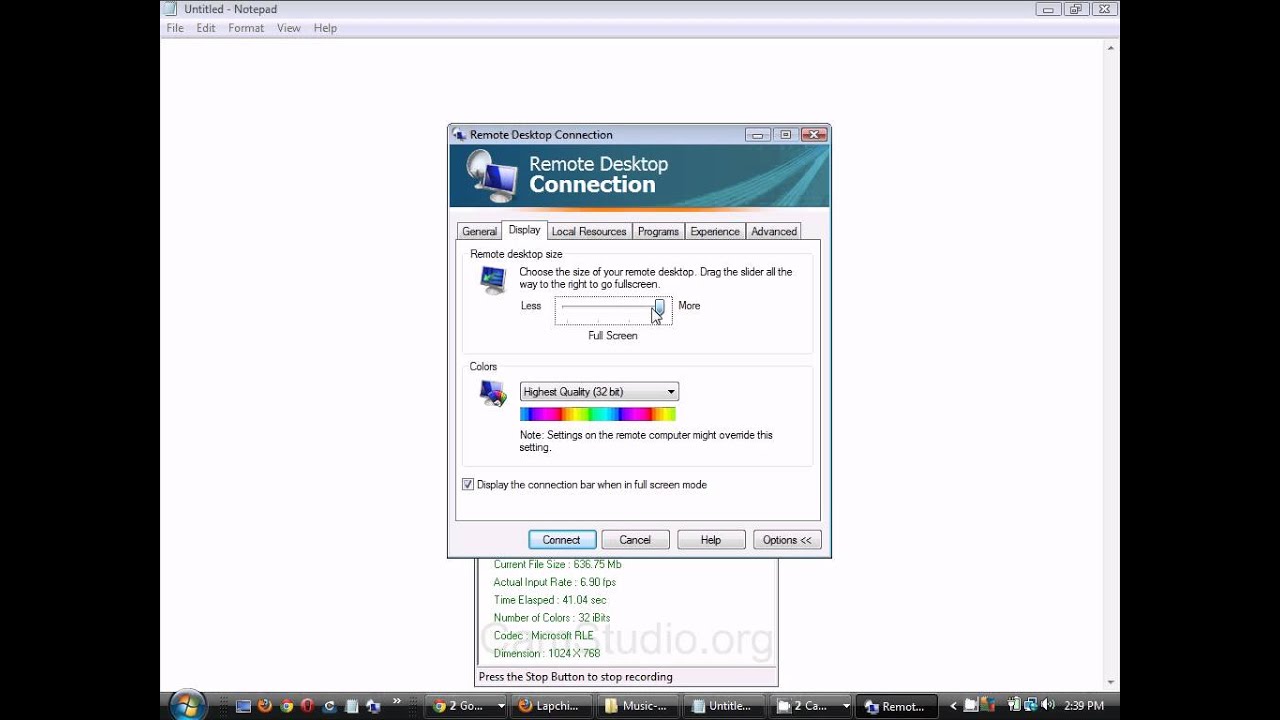Switch to the Programs tab
This screenshot has width=1280, height=720.
[658, 231]
